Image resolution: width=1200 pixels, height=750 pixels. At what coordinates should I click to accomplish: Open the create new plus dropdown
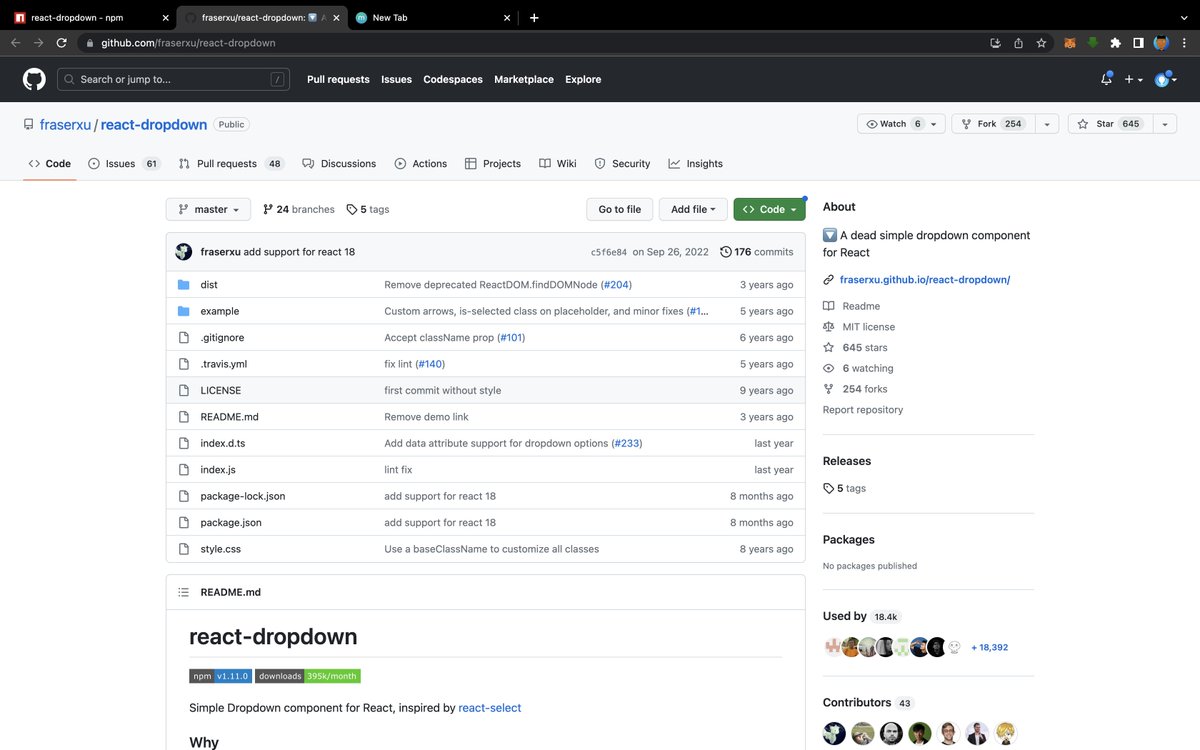click(1133, 79)
